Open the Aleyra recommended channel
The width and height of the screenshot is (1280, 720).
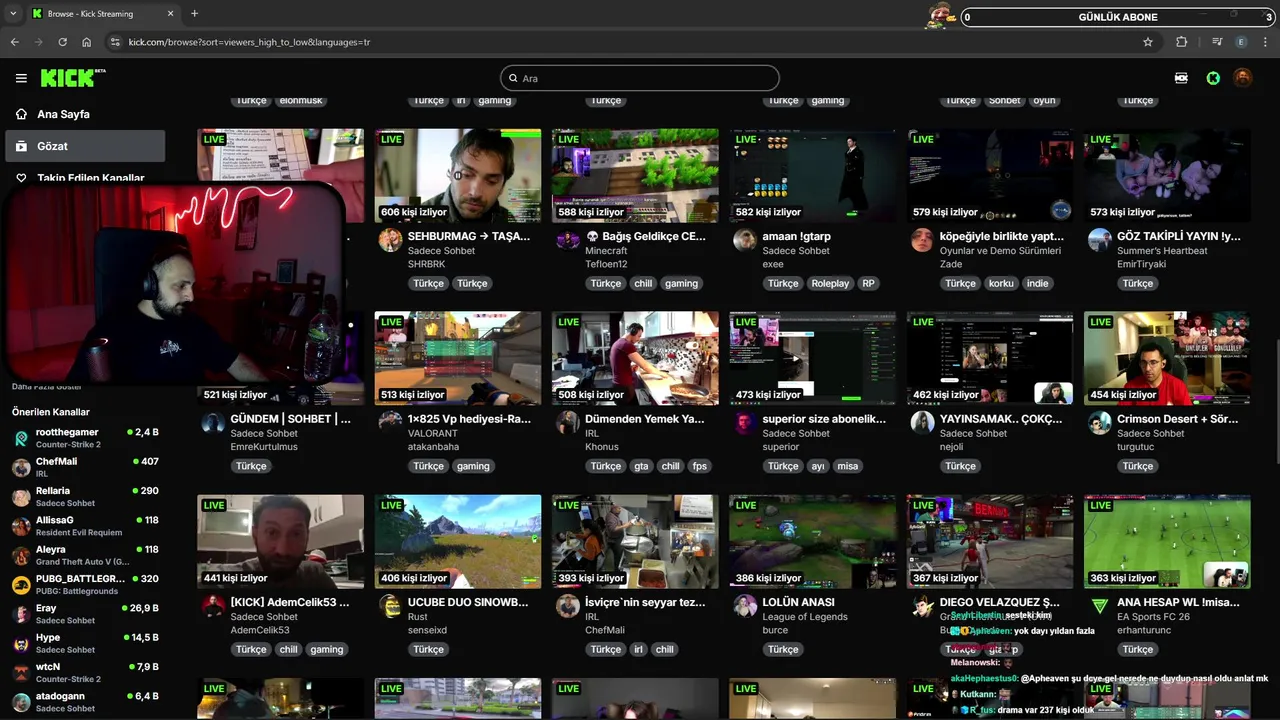[85, 554]
